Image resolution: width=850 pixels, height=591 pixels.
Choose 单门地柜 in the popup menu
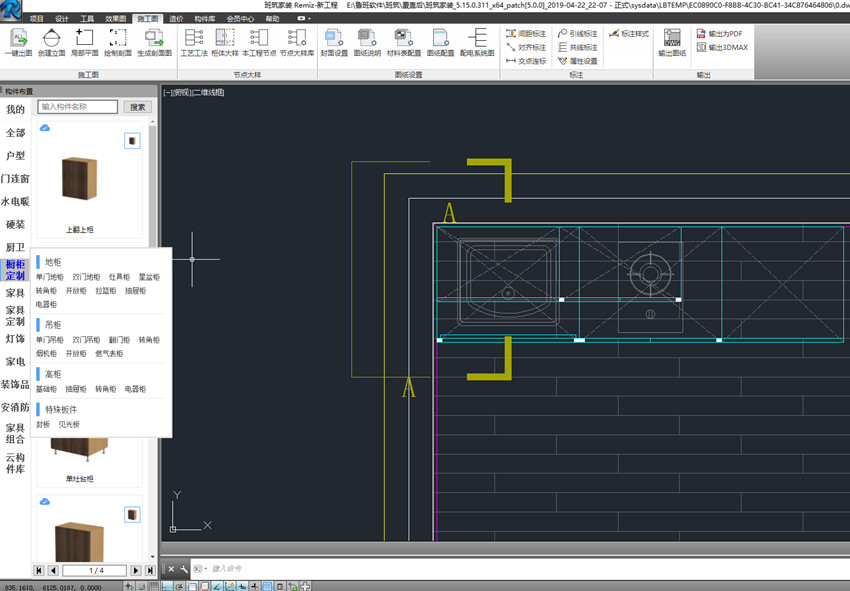pos(49,277)
